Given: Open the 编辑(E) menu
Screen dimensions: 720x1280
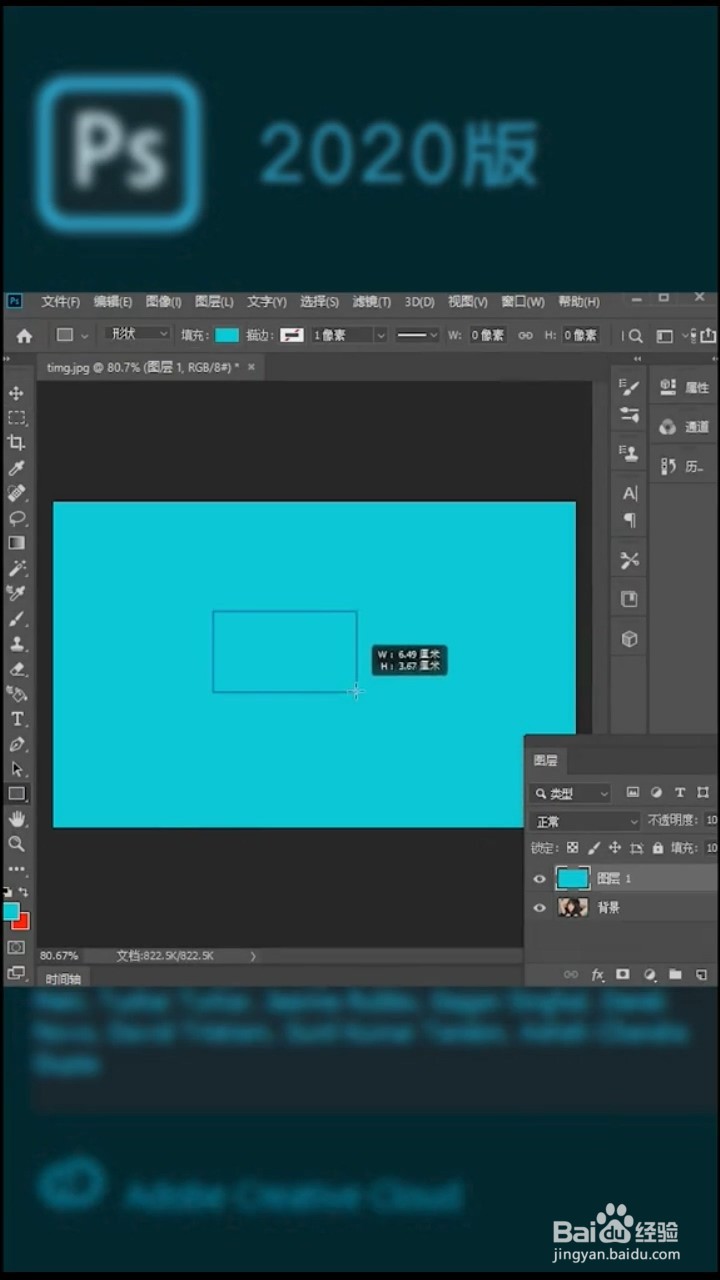Looking at the screenshot, I should point(113,302).
